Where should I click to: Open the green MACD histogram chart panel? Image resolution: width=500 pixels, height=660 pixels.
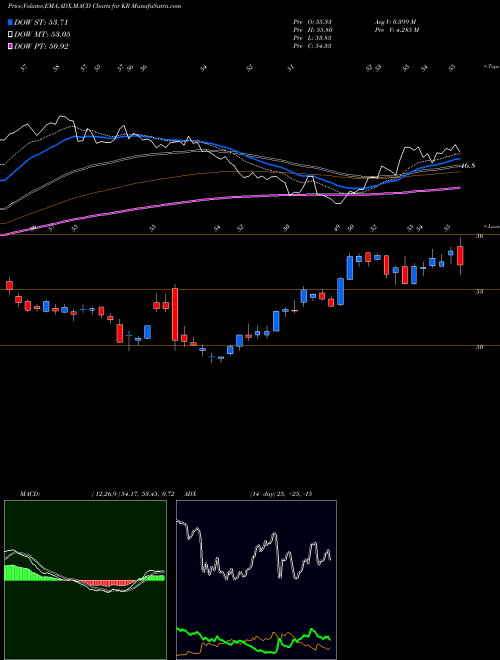pyautogui.click(x=85, y=580)
